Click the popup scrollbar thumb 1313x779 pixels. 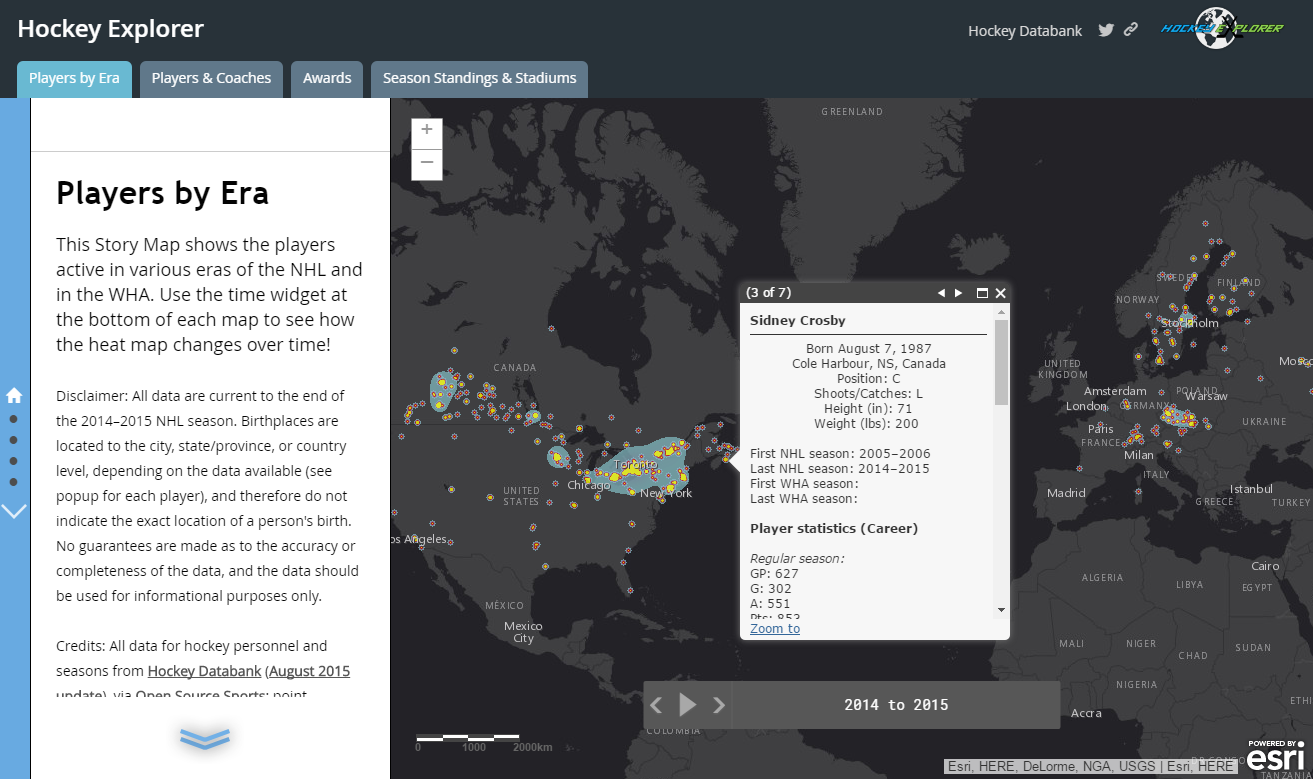pos(1001,362)
